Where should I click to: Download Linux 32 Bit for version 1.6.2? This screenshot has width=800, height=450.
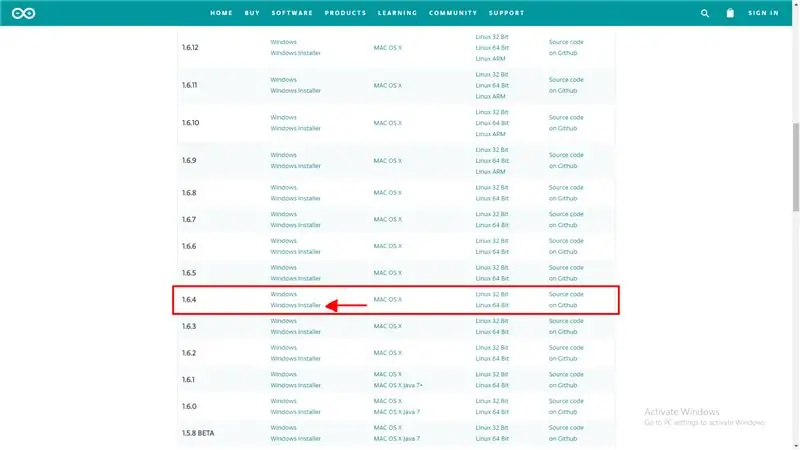click(492, 347)
